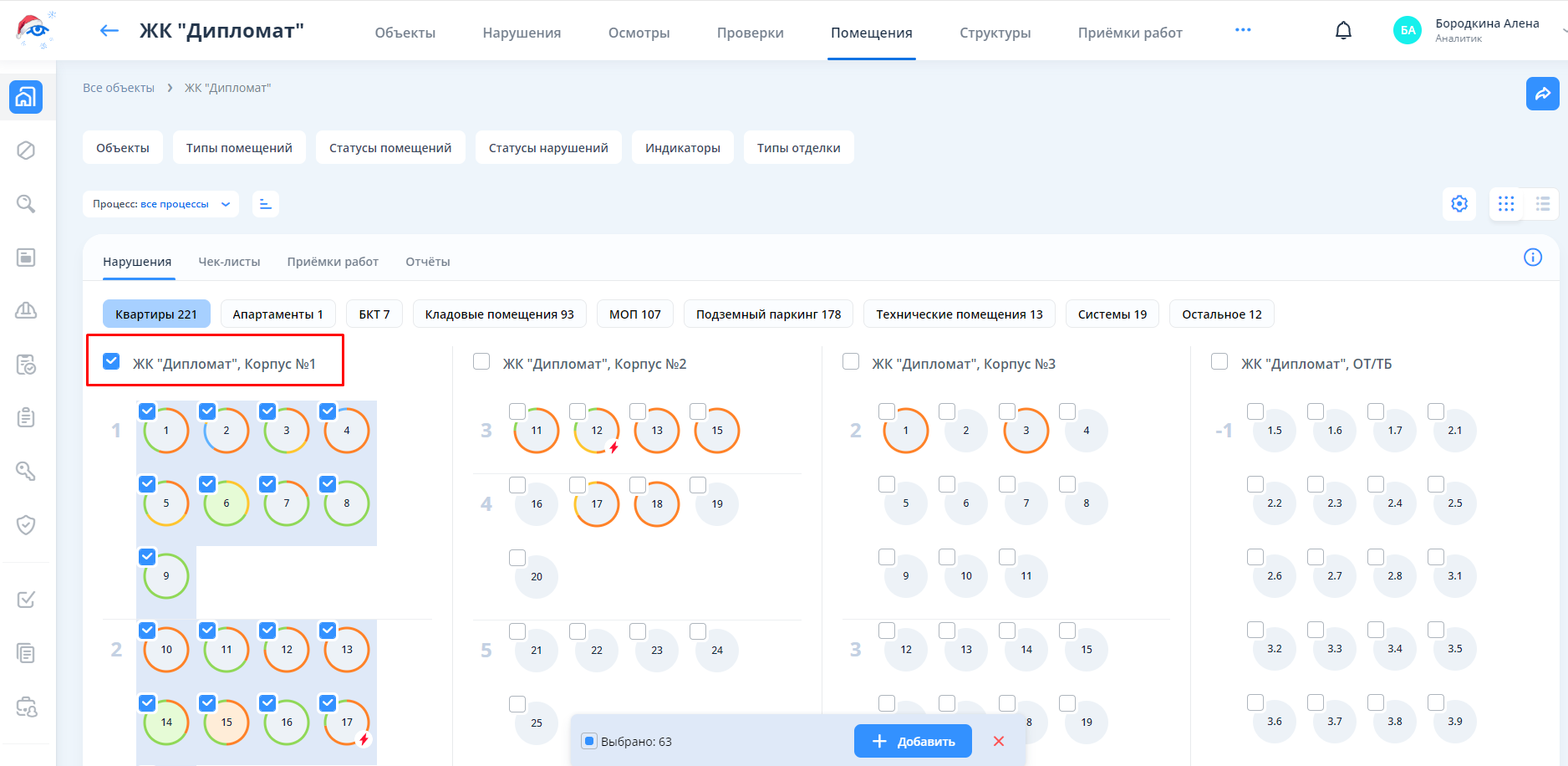Open the more options ellipsis menu
The width and height of the screenshot is (1568, 766).
pyautogui.click(x=1243, y=30)
